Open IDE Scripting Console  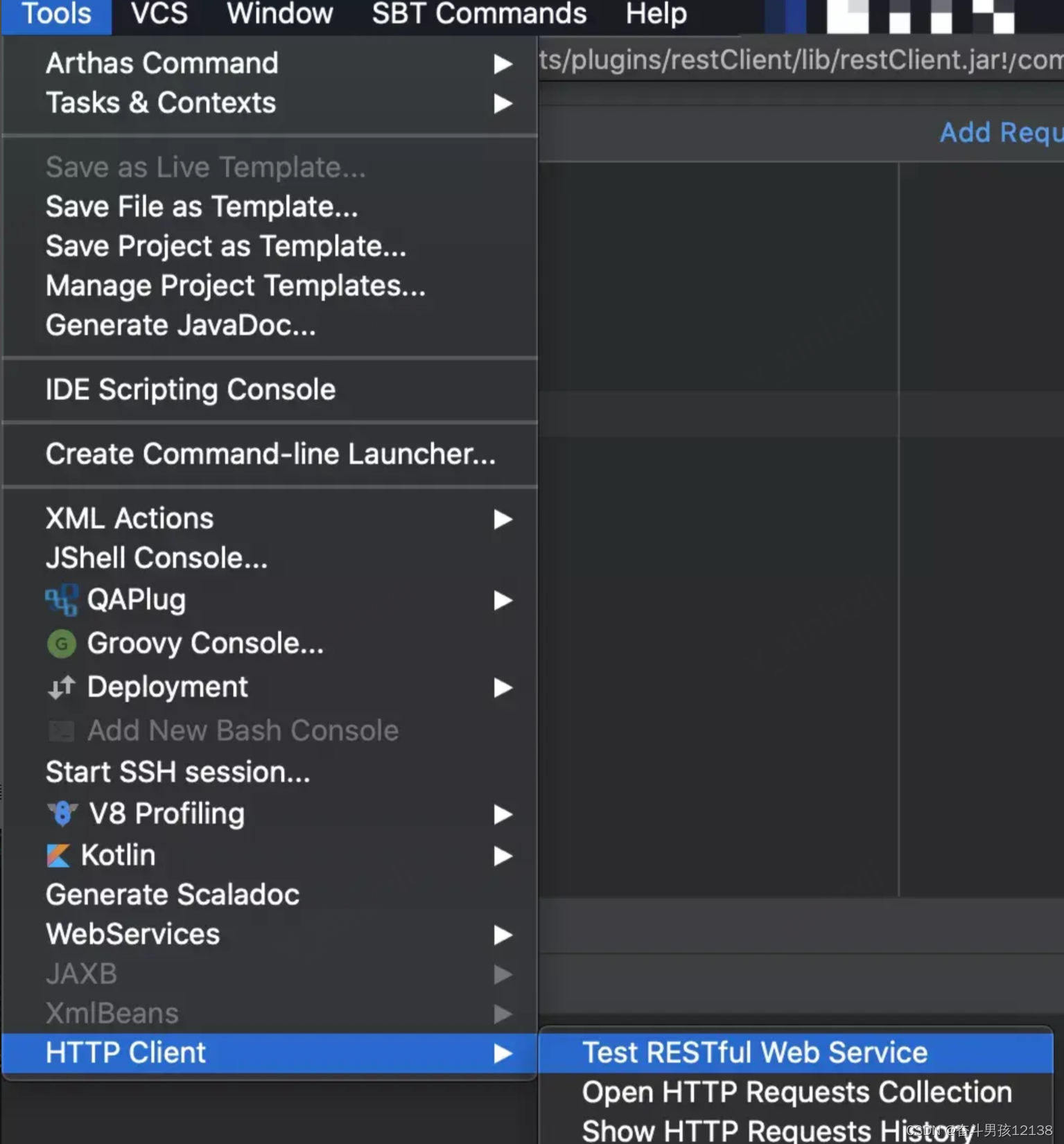(269, 389)
